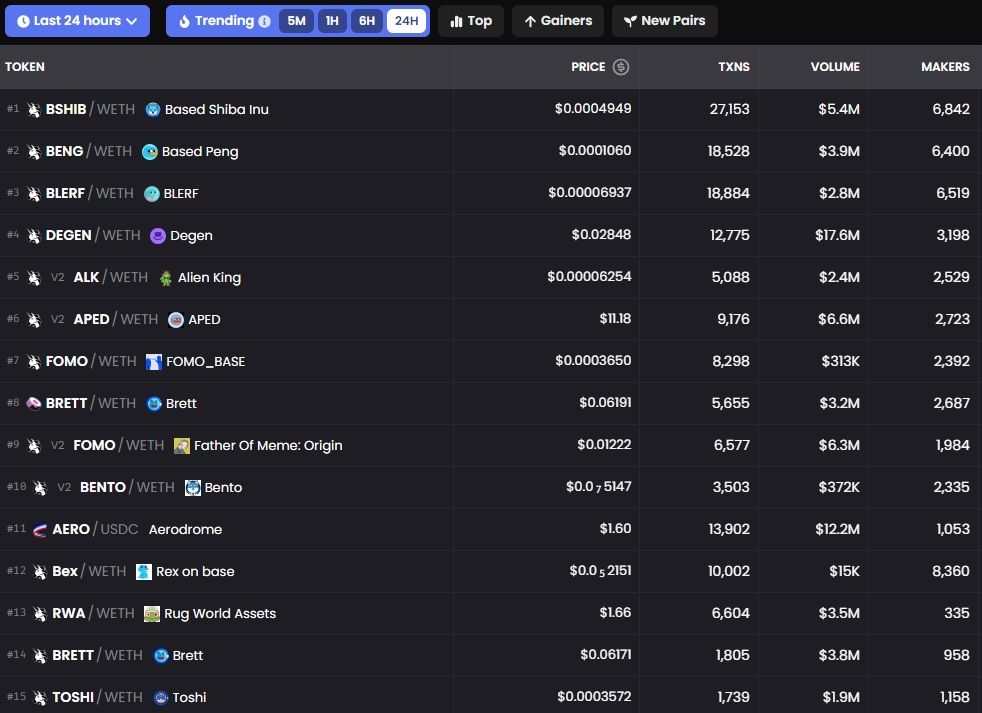The image size is (982, 713).
Task: Switch to the Gainers tab
Action: [x=558, y=21]
